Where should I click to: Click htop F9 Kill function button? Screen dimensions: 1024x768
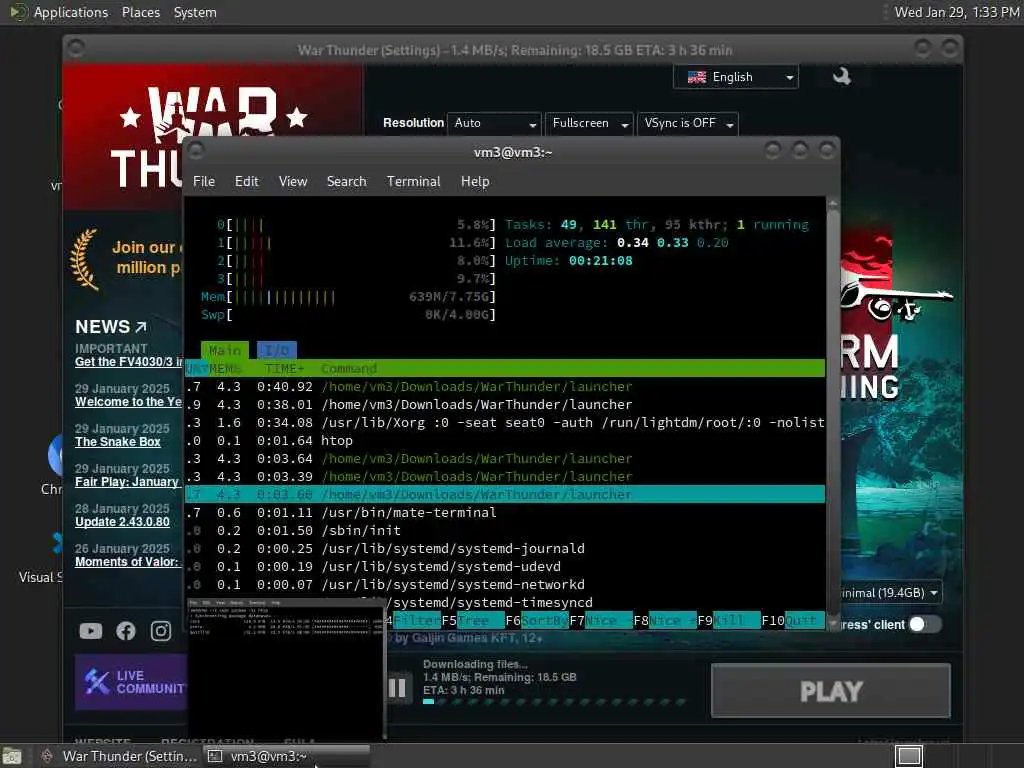tap(729, 620)
